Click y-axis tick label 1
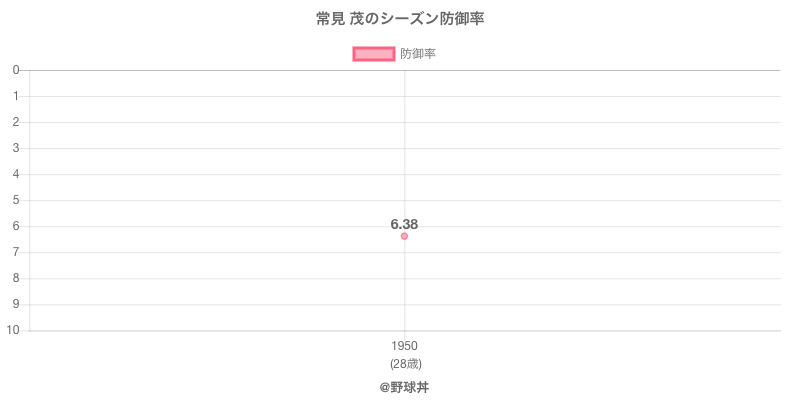Viewport: 800px width, 400px height. 16,96
